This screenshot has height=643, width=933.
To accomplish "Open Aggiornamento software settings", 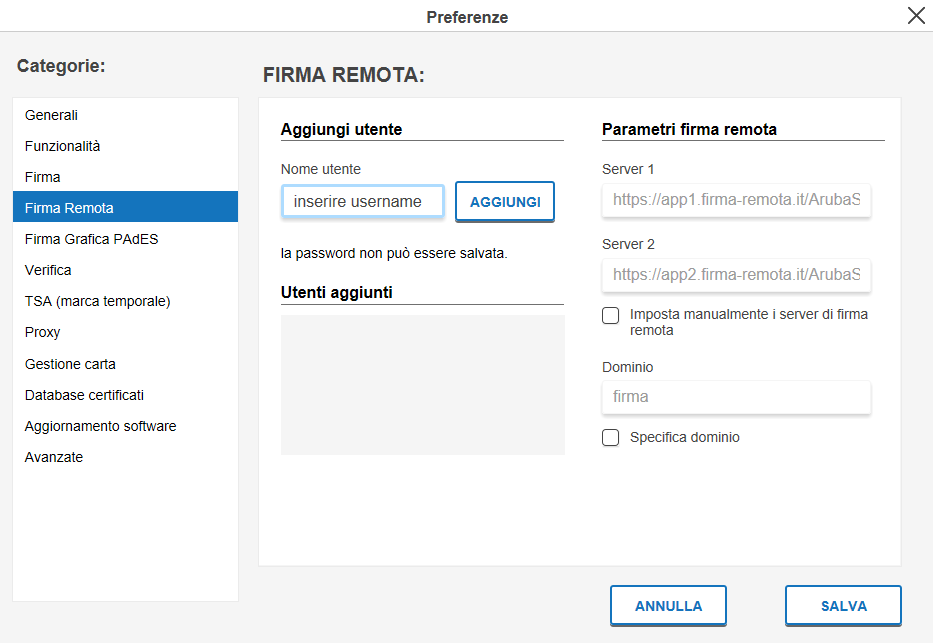I will 126,426.
